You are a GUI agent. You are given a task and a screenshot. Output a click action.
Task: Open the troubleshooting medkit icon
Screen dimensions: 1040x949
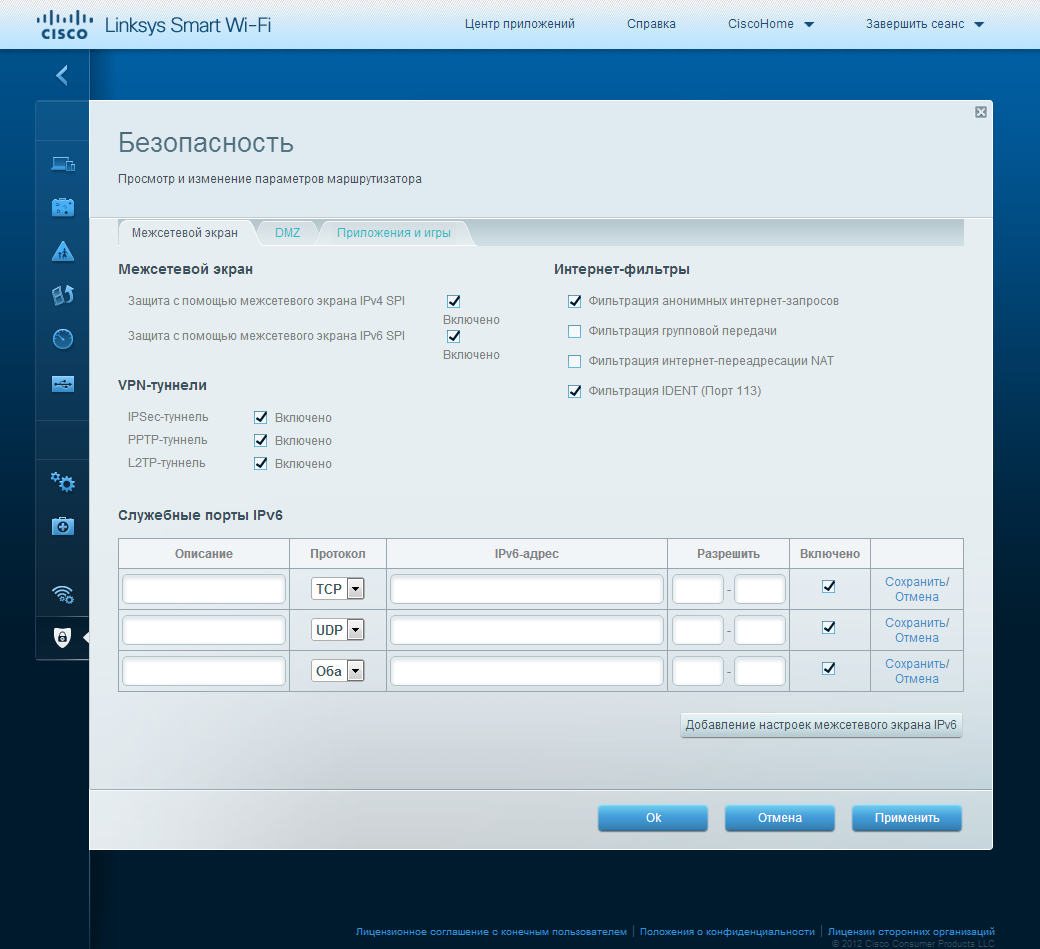(x=63, y=526)
